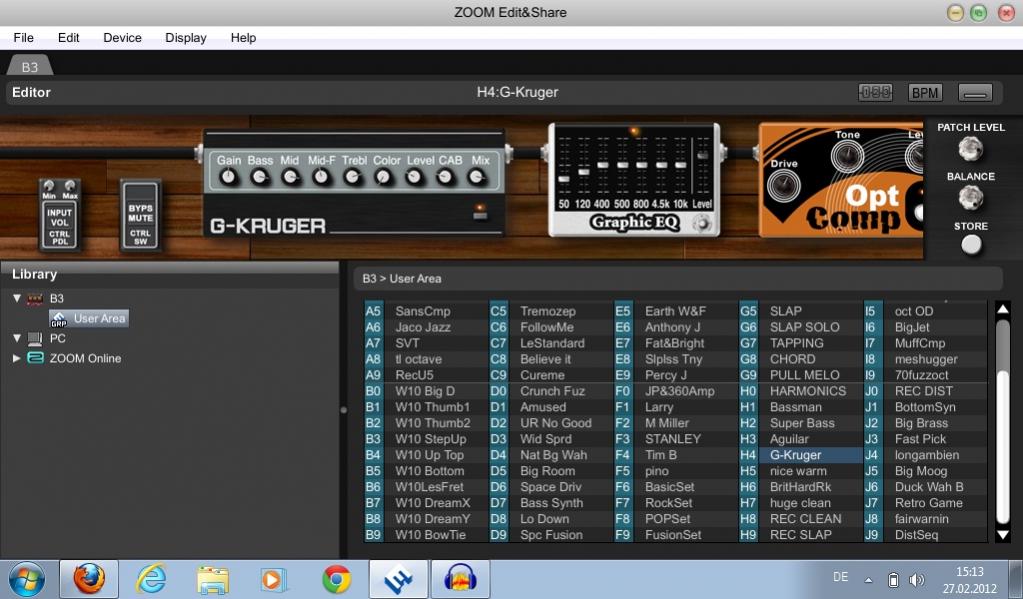The height and width of the screenshot is (599, 1023).
Task: Expand the ZOOM Online tree node
Action: pyautogui.click(x=17, y=358)
